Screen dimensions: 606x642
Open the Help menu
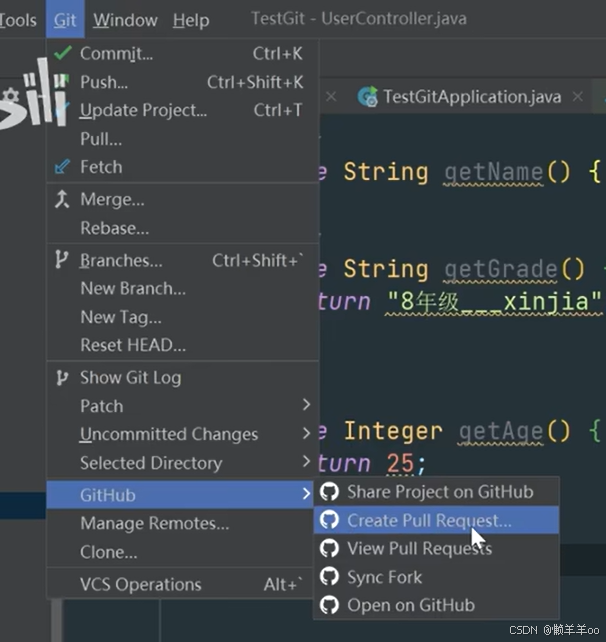coord(191,20)
